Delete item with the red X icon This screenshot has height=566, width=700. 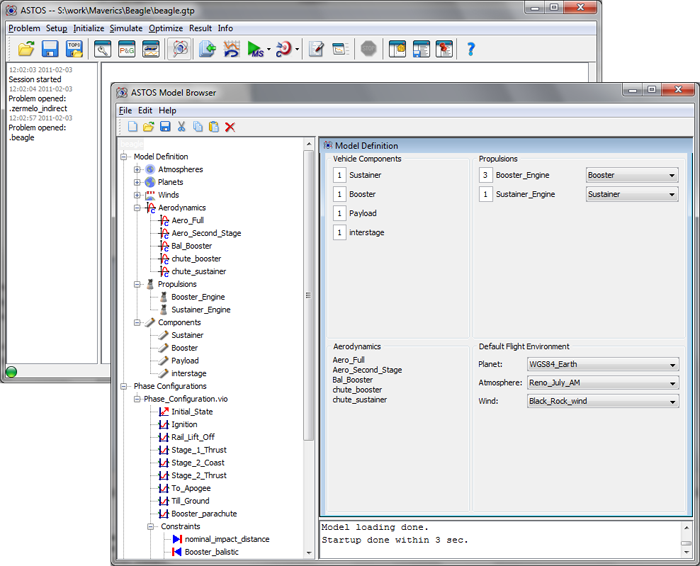(230, 127)
